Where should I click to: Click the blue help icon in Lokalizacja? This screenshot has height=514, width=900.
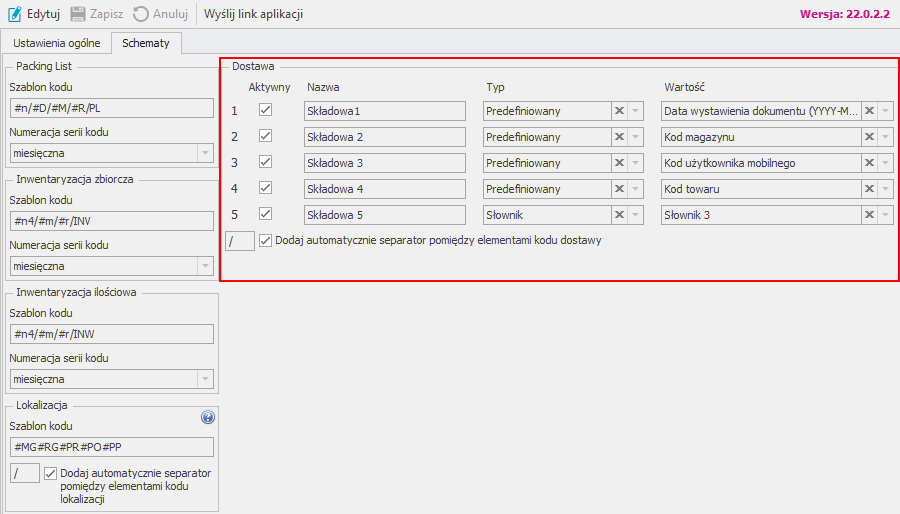tap(208, 418)
